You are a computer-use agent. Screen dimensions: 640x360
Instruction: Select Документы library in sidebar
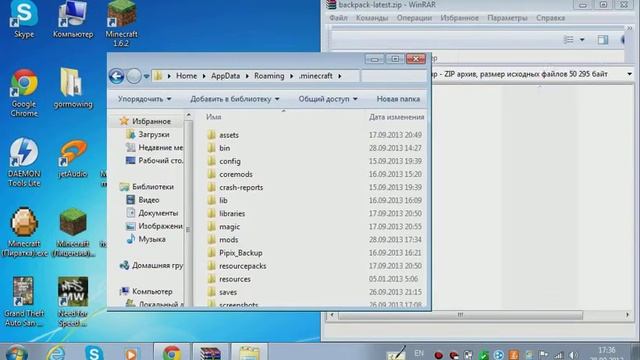click(152, 213)
